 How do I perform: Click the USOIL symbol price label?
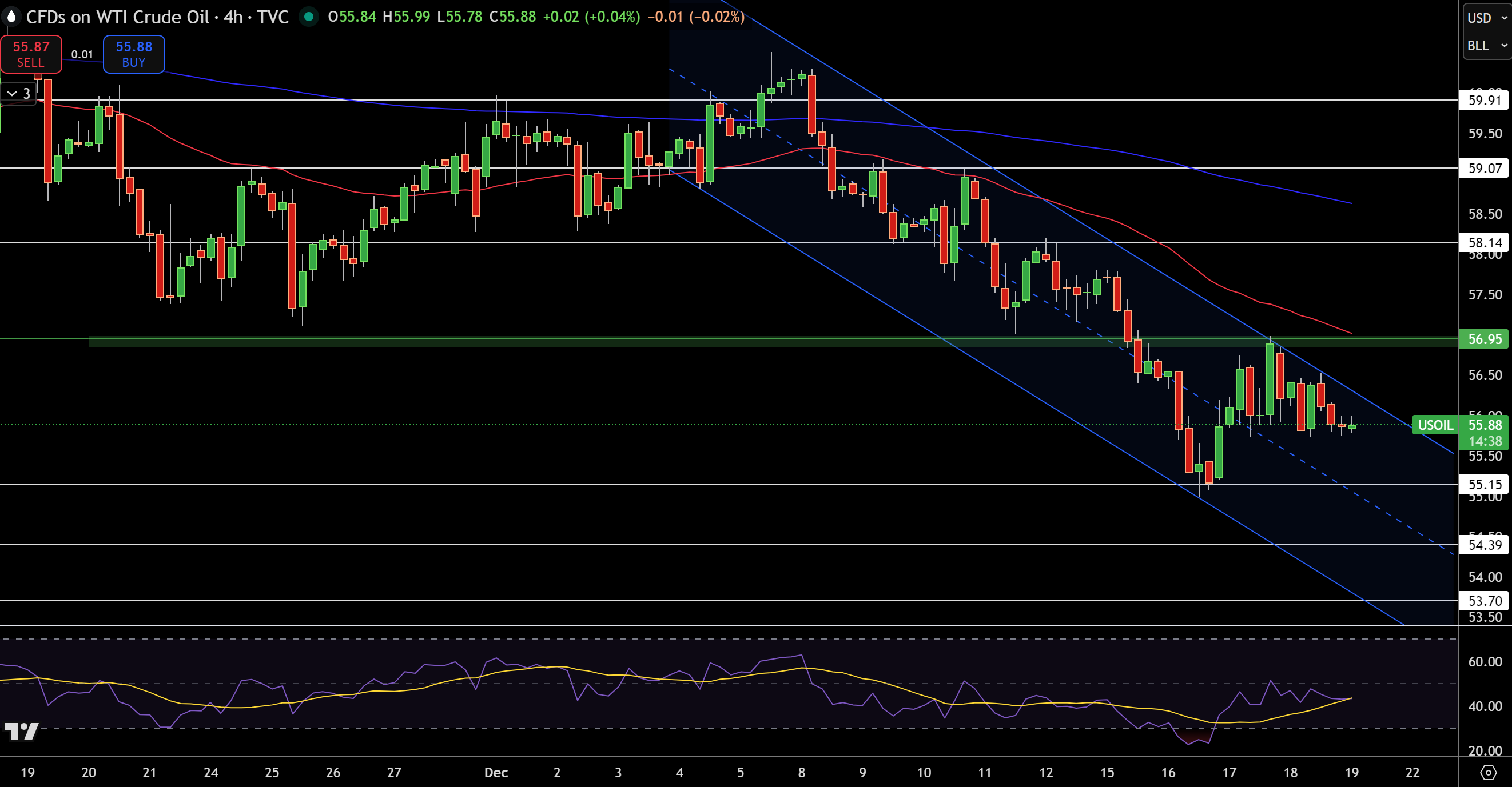(x=1435, y=425)
